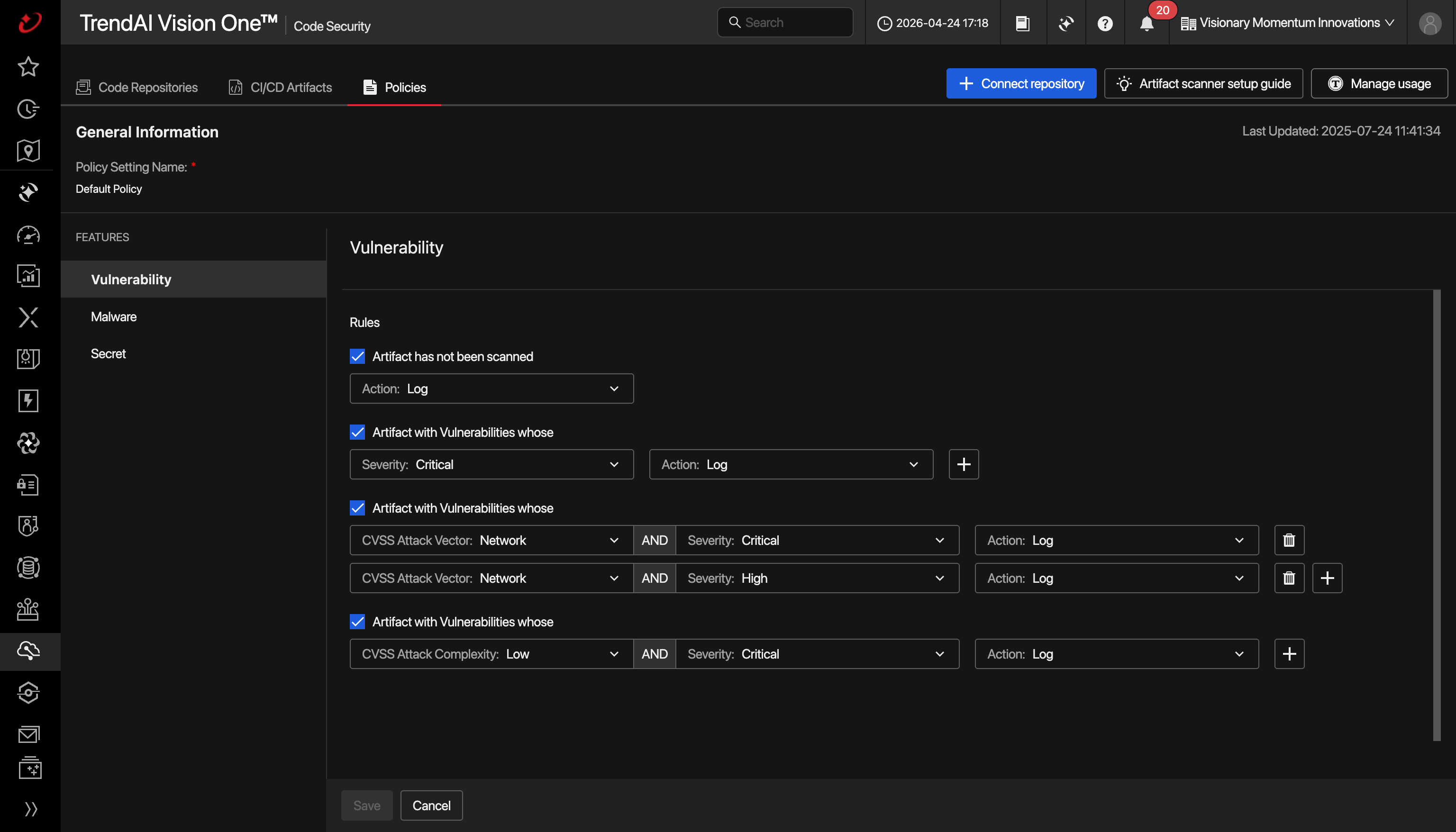Uncheck the Artifact with Vulnerabilities checkbox above Attack Complexity
The width and height of the screenshot is (1456, 832).
click(x=357, y=621)
